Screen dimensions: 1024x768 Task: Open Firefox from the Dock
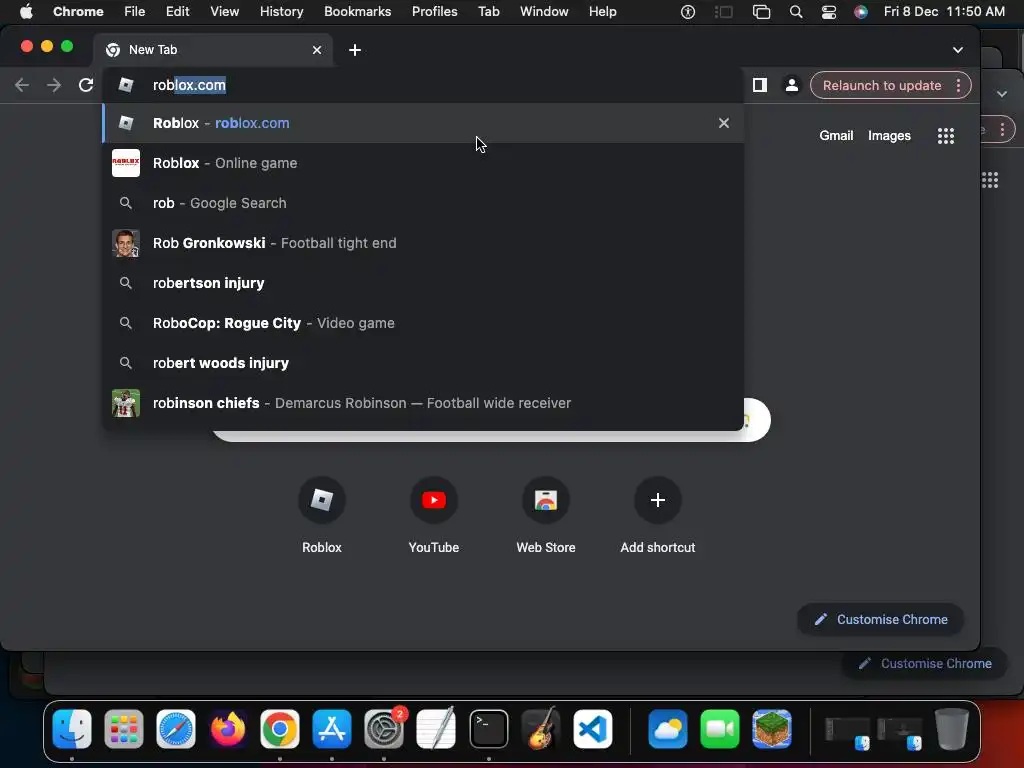click(227, 729)
